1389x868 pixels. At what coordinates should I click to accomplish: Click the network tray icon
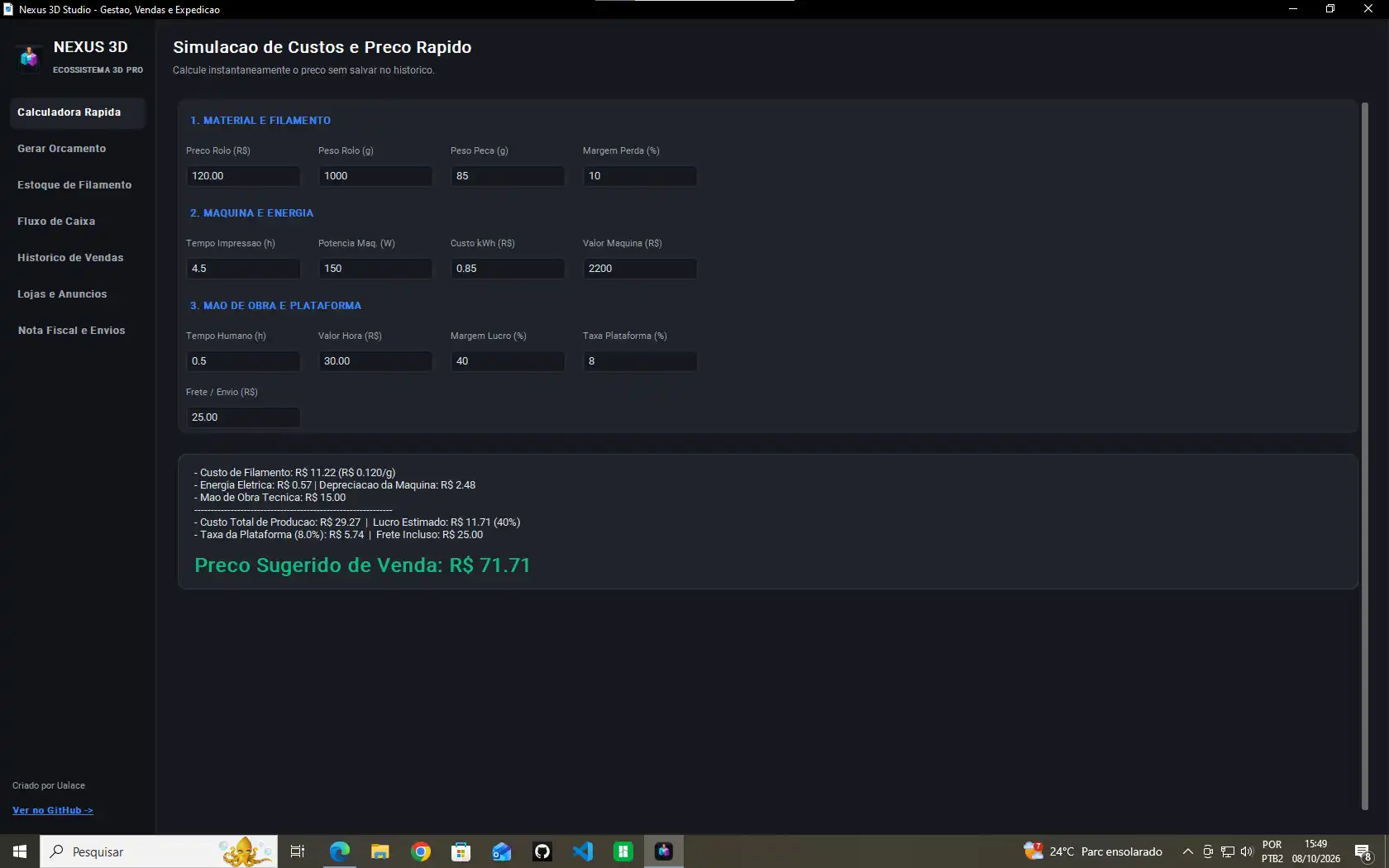pyautogui.click(x=1228, y=851)
